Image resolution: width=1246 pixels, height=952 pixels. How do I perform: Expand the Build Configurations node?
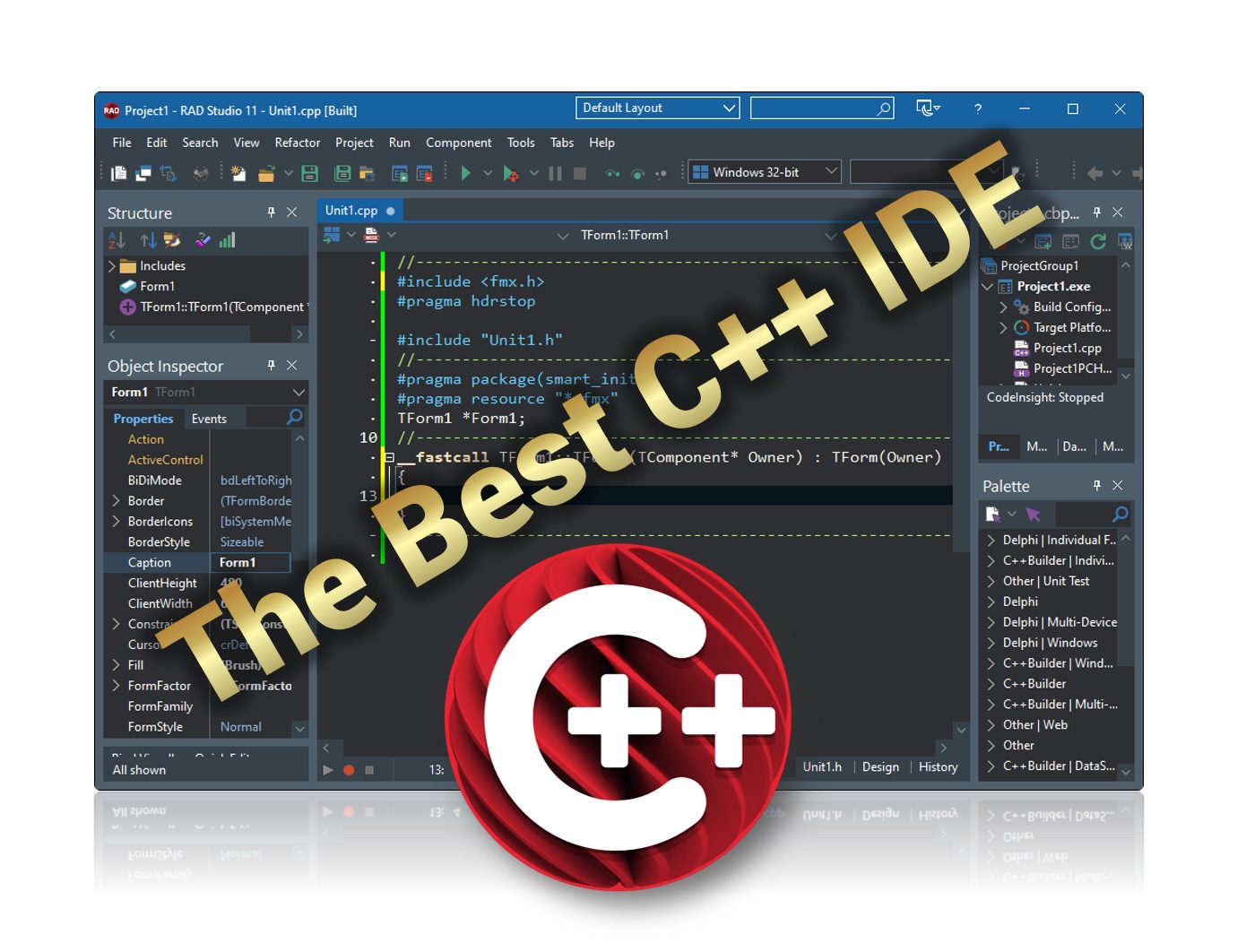1004,307
